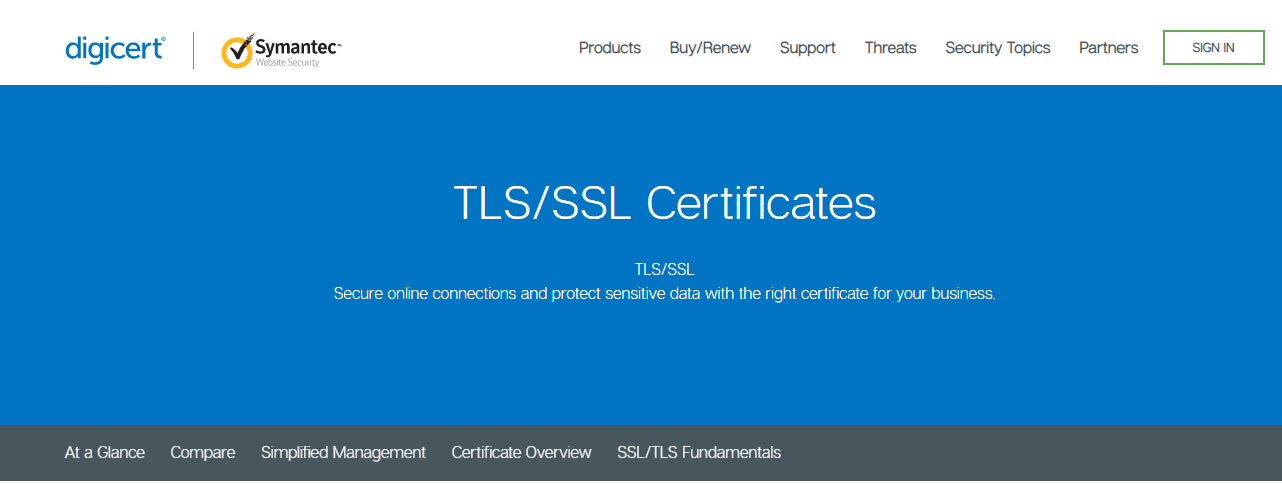Open the Buy/Renew menu
The height and width of the screenshot is (484, 1282).
click(710, 48)
